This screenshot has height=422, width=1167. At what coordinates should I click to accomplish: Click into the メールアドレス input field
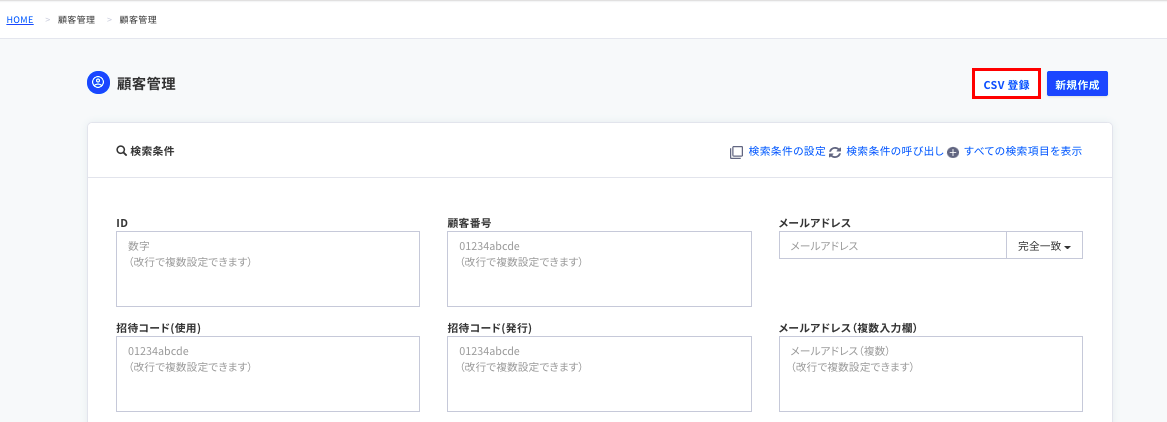[892, 246]
